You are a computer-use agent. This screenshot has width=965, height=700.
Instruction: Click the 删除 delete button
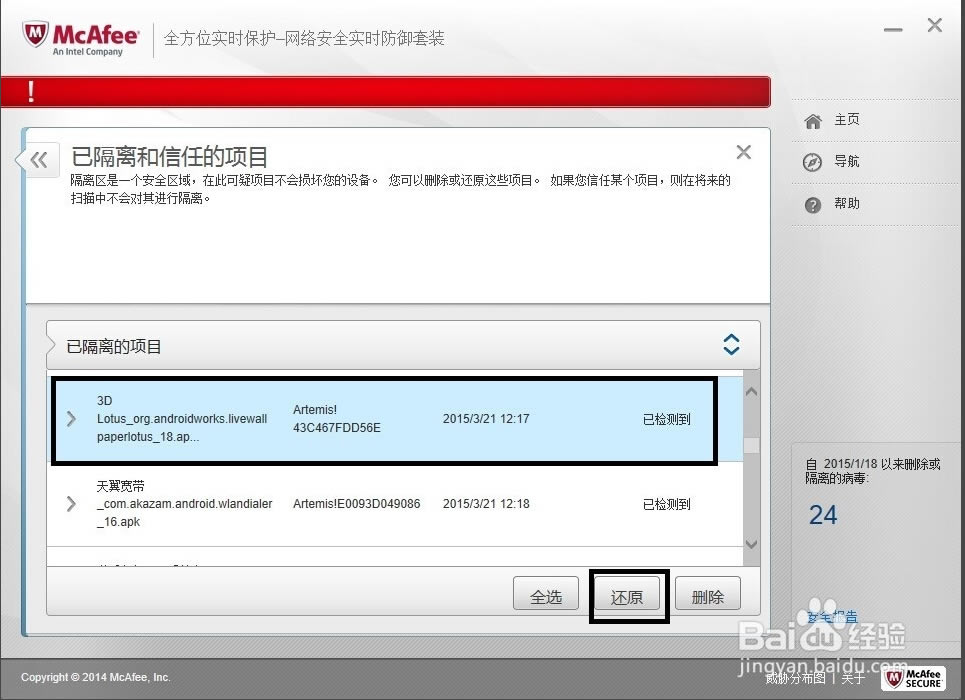pyautogui.click(x=708, y=593)
